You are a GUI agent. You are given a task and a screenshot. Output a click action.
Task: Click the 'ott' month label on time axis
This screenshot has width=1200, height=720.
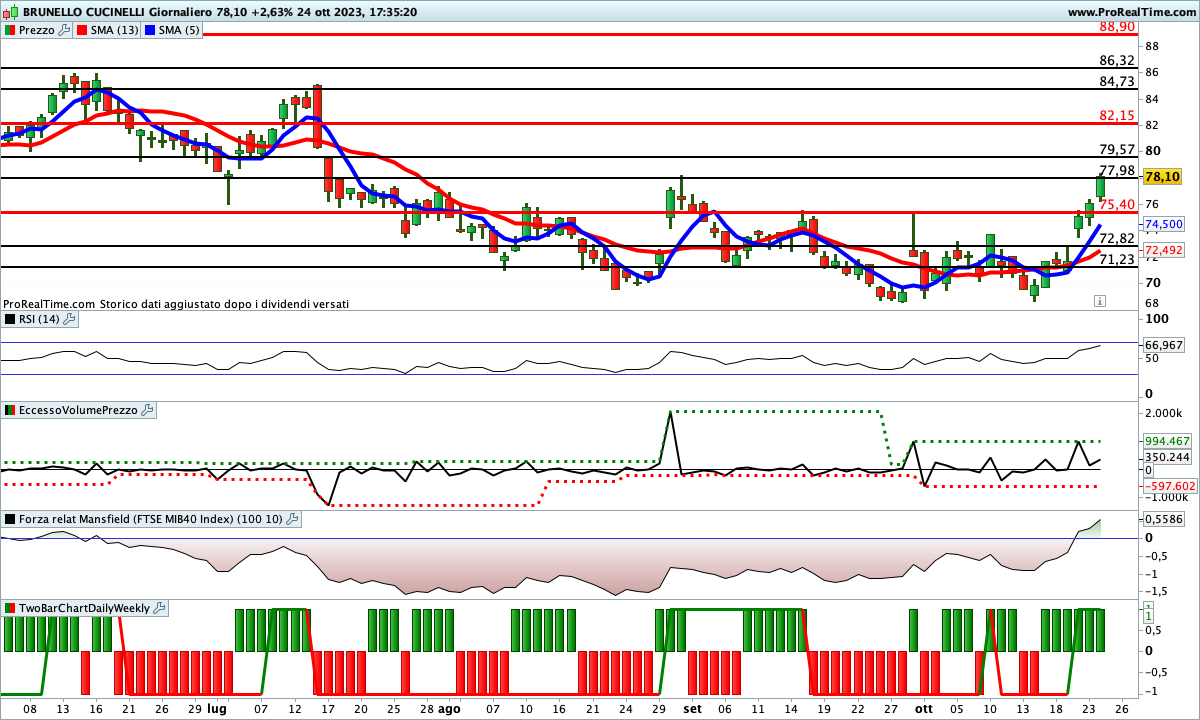(923, 709)
